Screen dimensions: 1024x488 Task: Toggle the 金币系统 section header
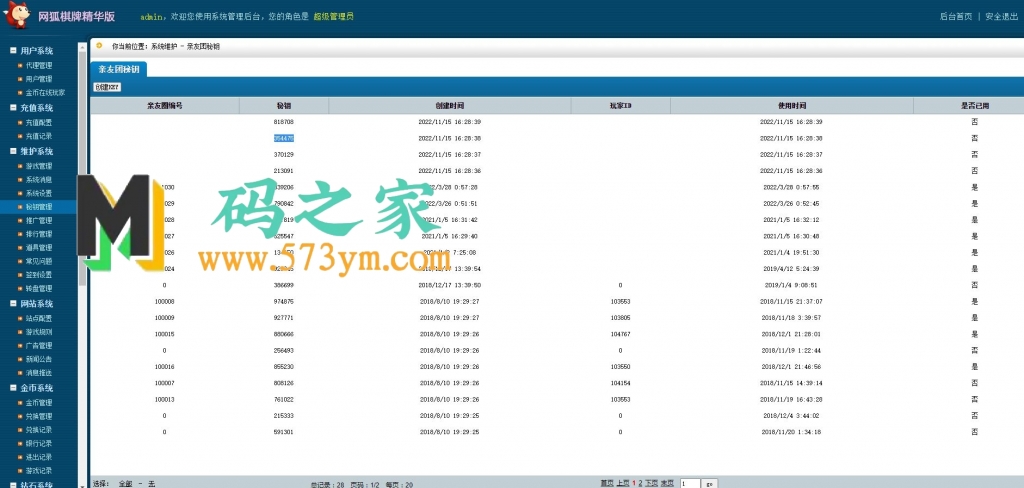point(37,387)
